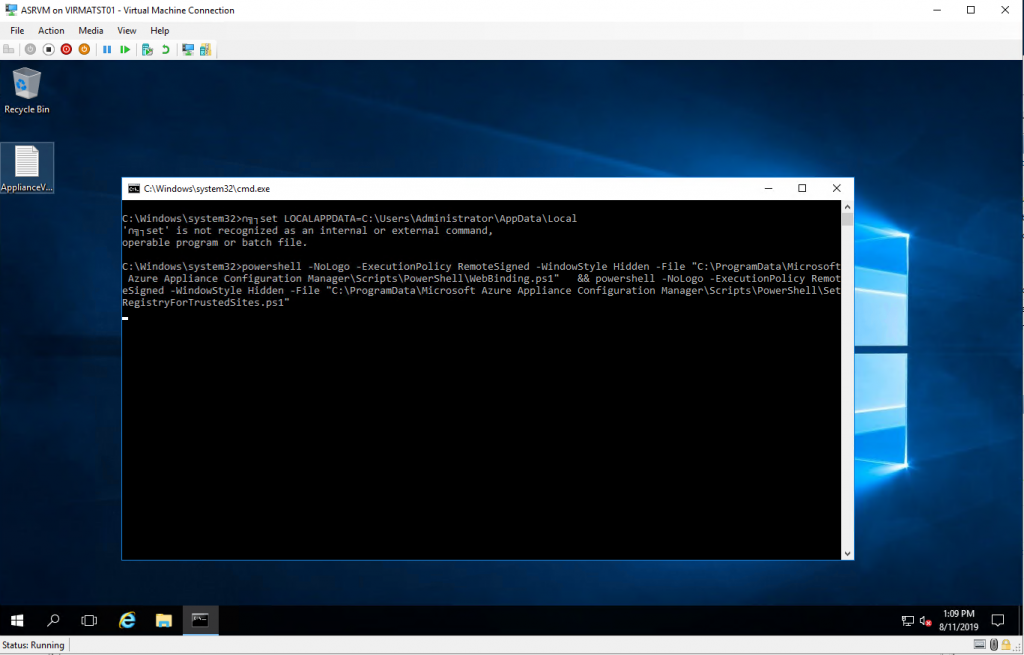Viewport: 1024px width, 655px height.
Task: Click the Turn Off (stop square) icon
Action: (48, 50)
